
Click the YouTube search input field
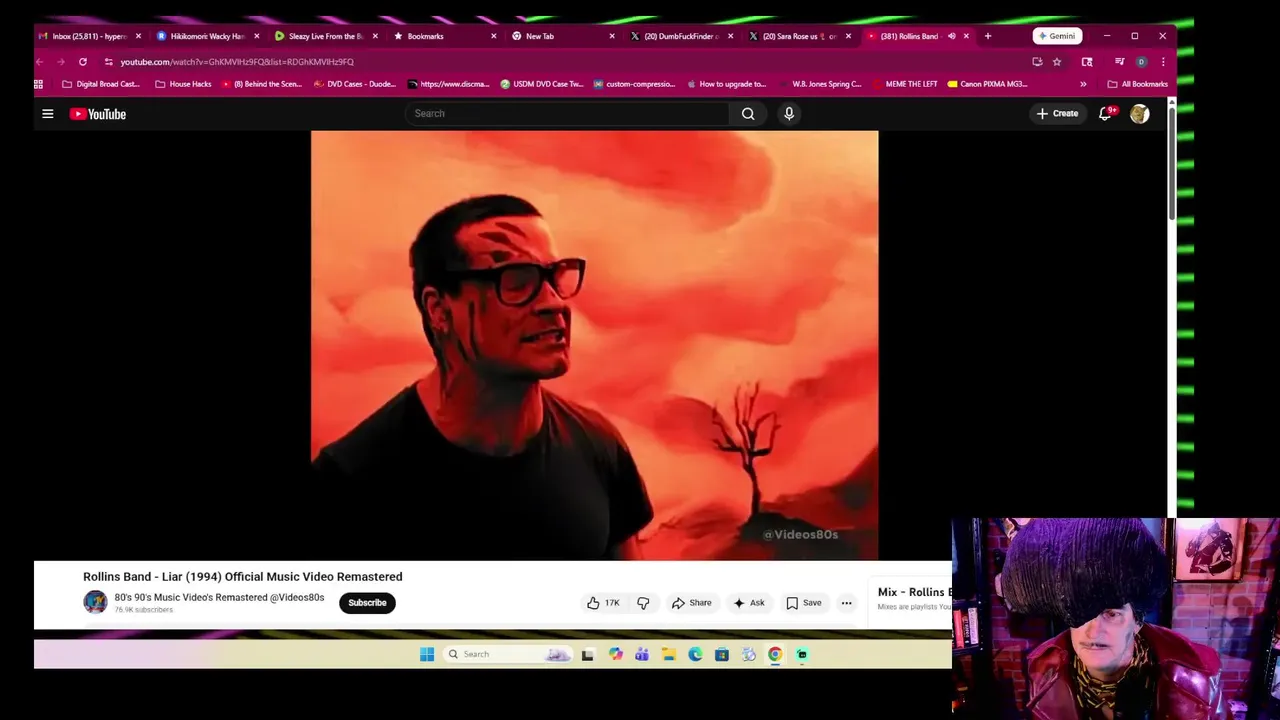(x=568, y=114)
